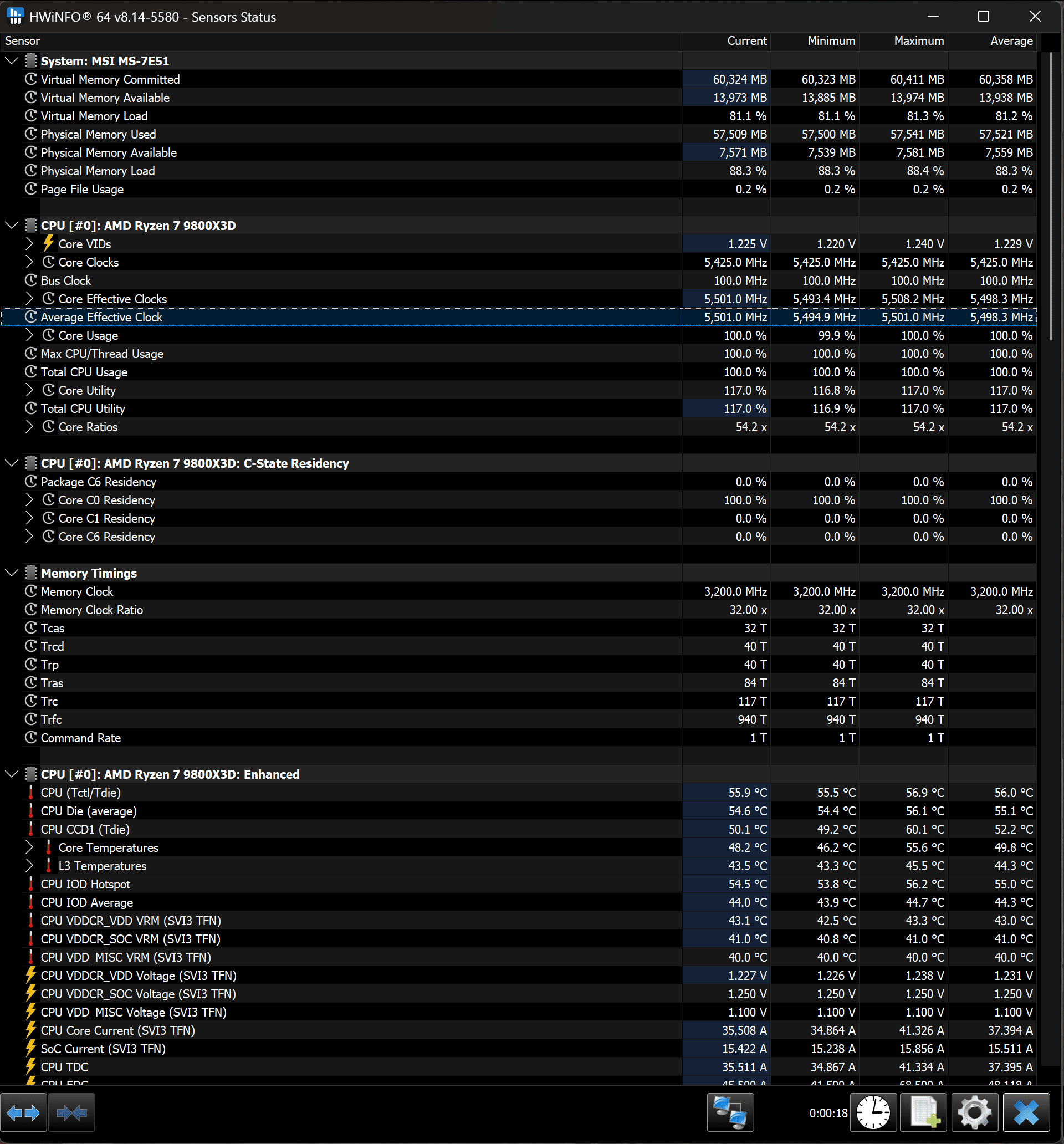Reset min/max values with the clock button
This screenshot has height=1144, width=1064.
873,1112
